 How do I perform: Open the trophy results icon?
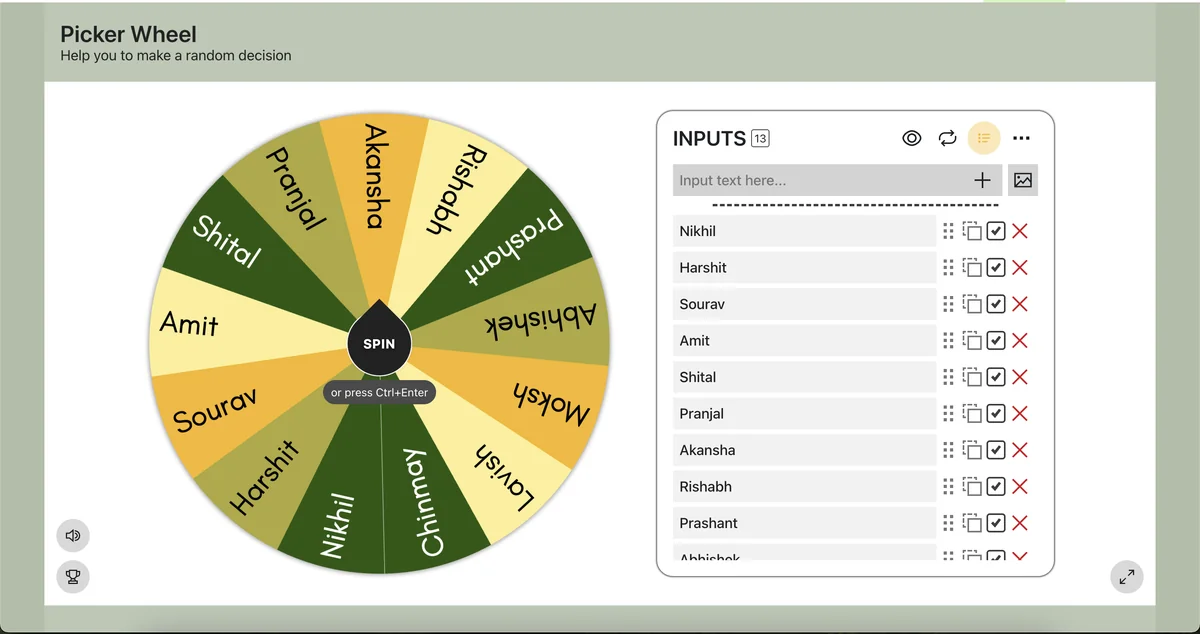[73, 576]
